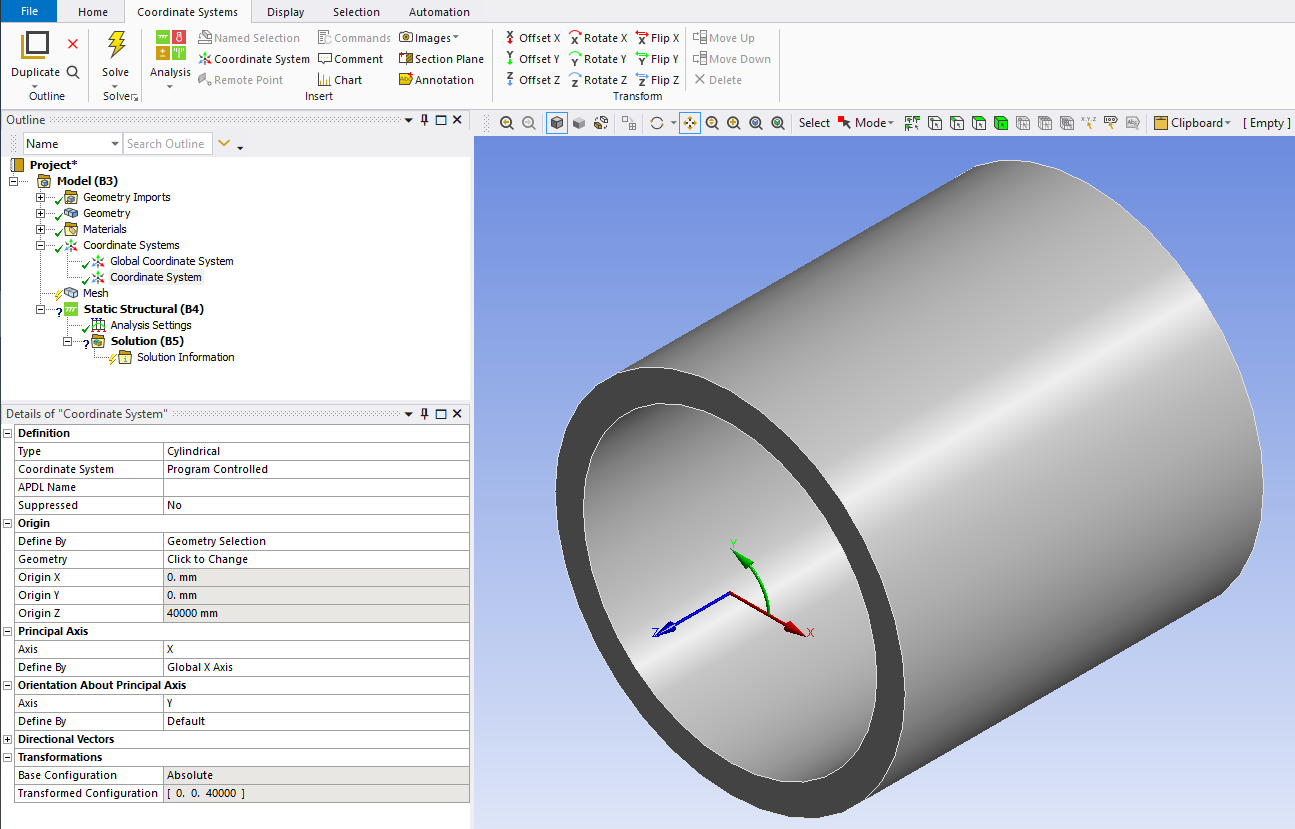Switch to the Display ribbon tab
Viewport: 1295px width, 829px height.
[x=285, y=12]
